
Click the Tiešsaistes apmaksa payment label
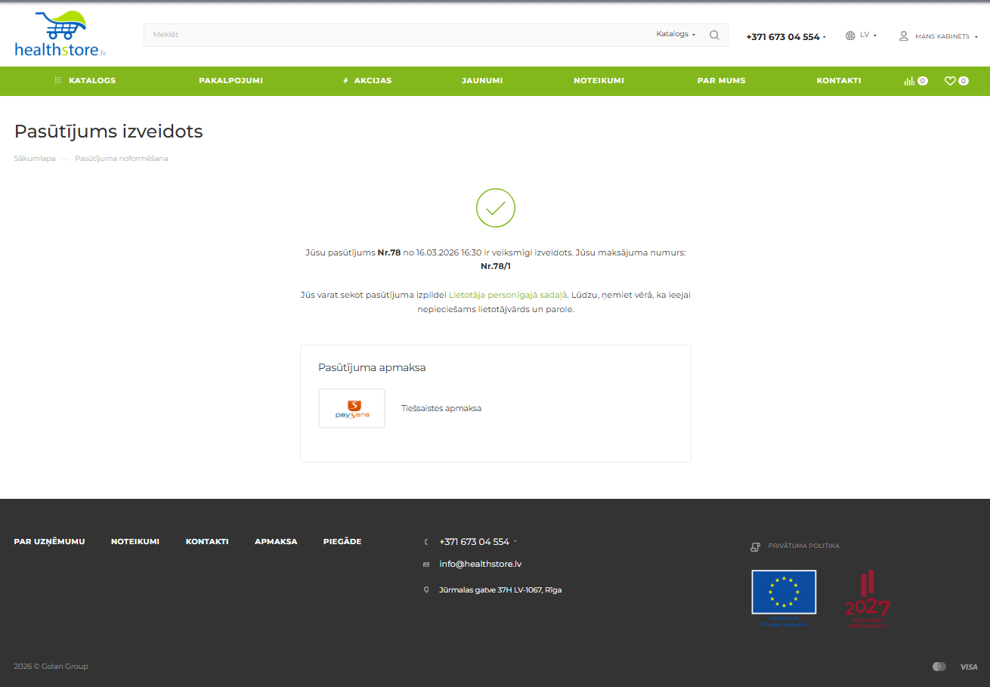click(x=441, y=409)
